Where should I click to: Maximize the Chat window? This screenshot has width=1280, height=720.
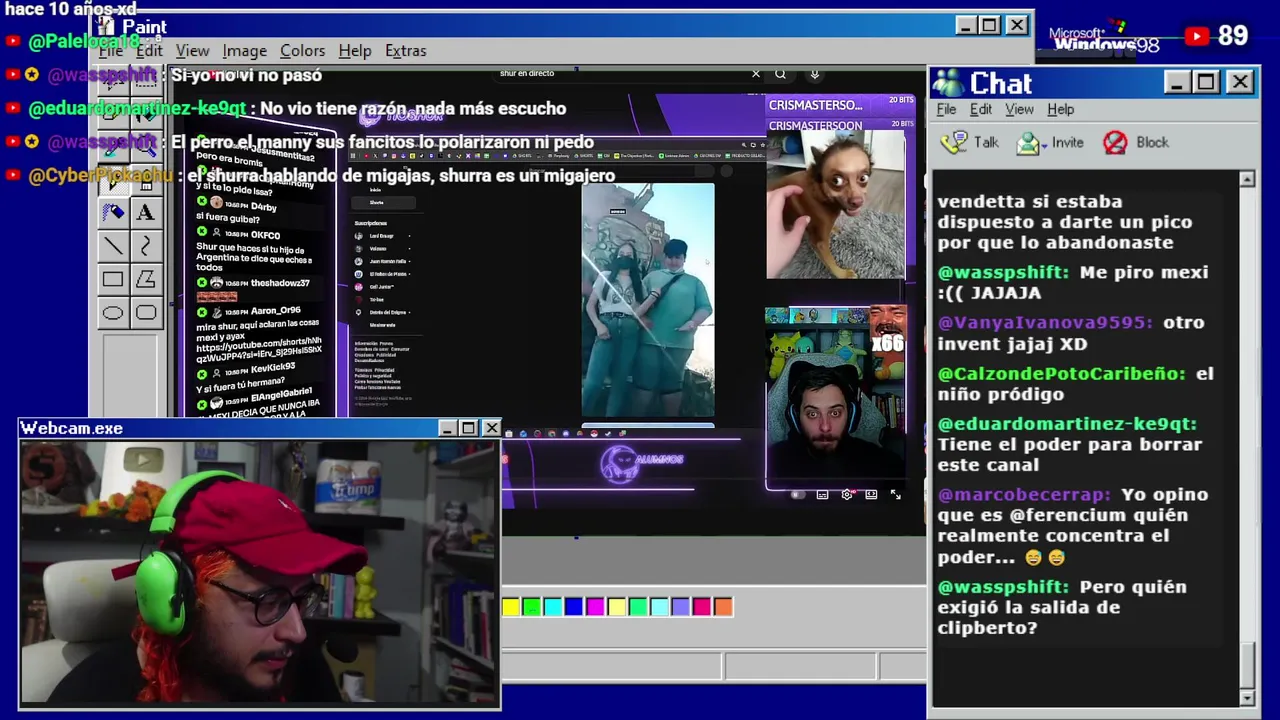click(x=1206, y=82)
